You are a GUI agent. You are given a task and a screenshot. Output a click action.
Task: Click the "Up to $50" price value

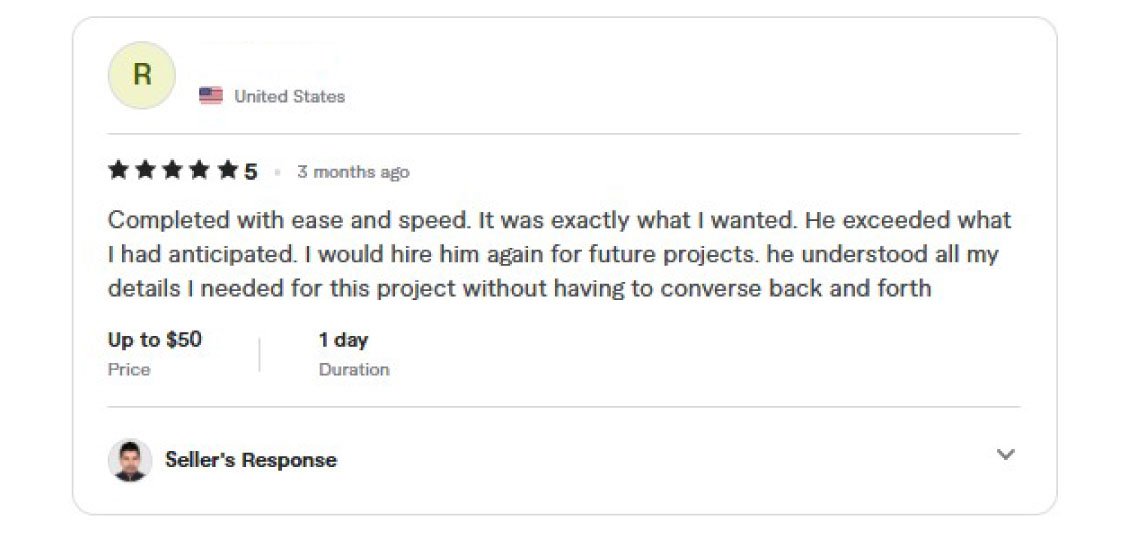155,339
